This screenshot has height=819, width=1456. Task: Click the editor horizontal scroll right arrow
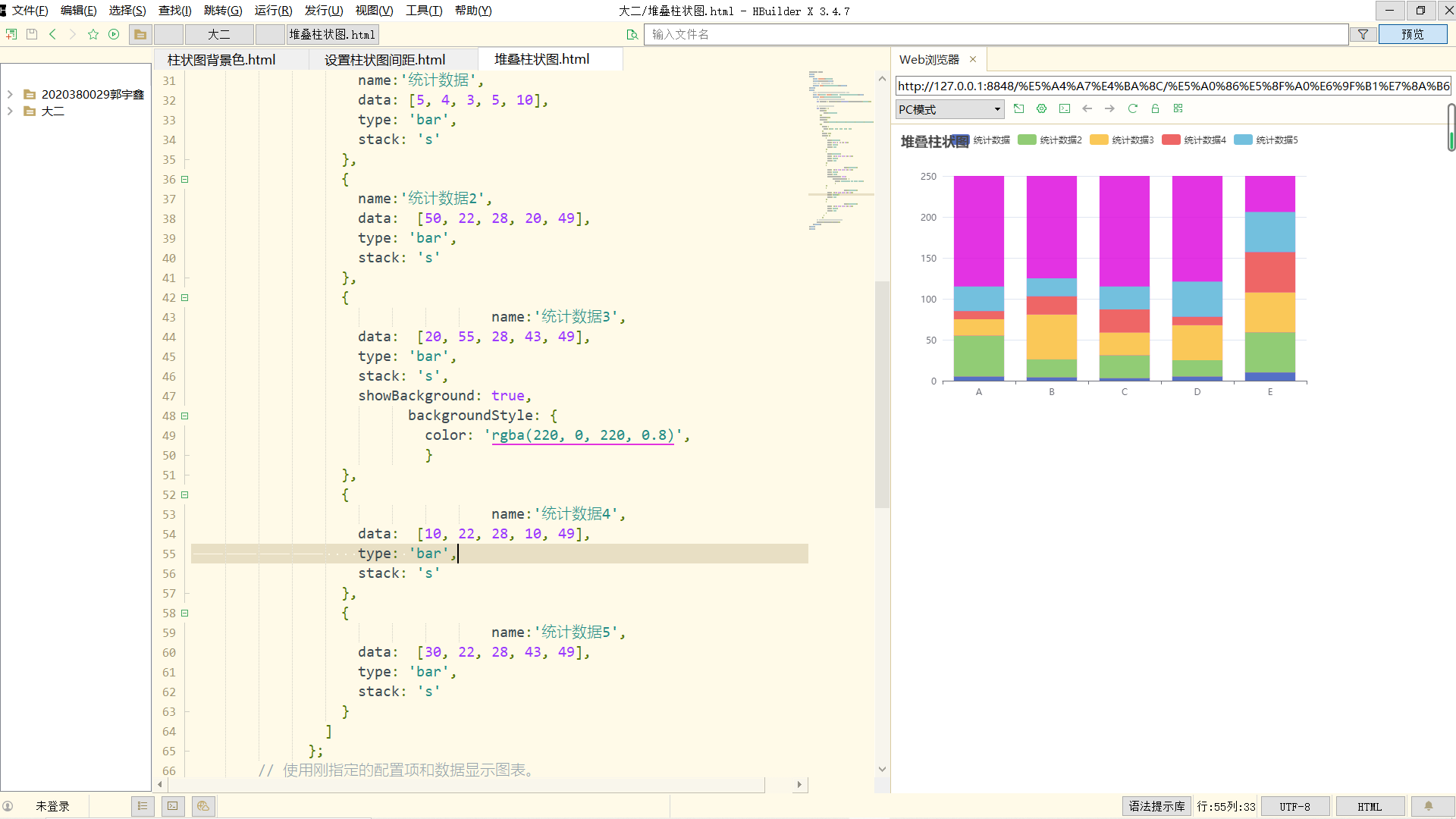pyautogui.click(x=799, y=785)
